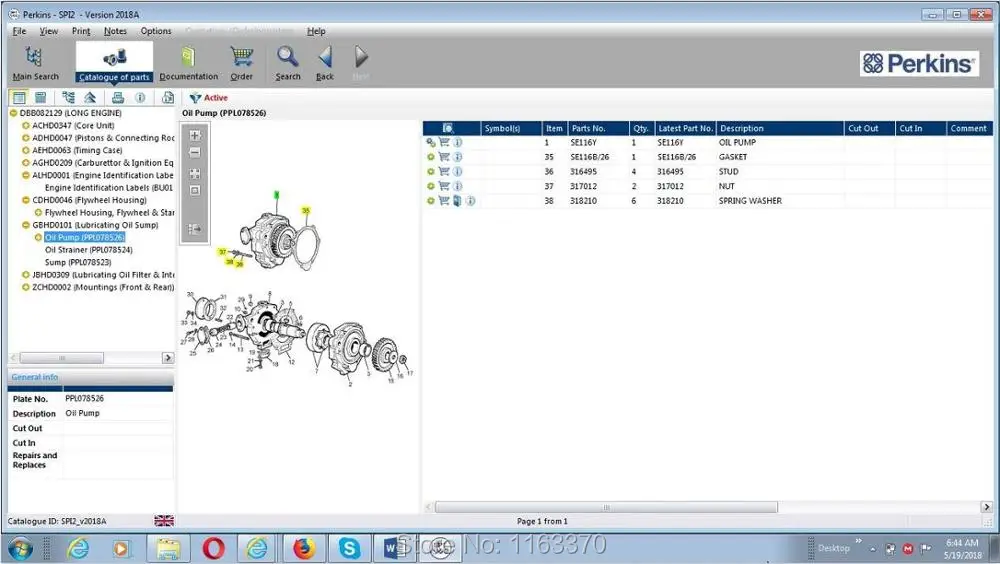Click the Cut Out column header
Image resolution: width=1000 pixels, height=564 pixels.
pyautogui.click(x=869, y=128)
